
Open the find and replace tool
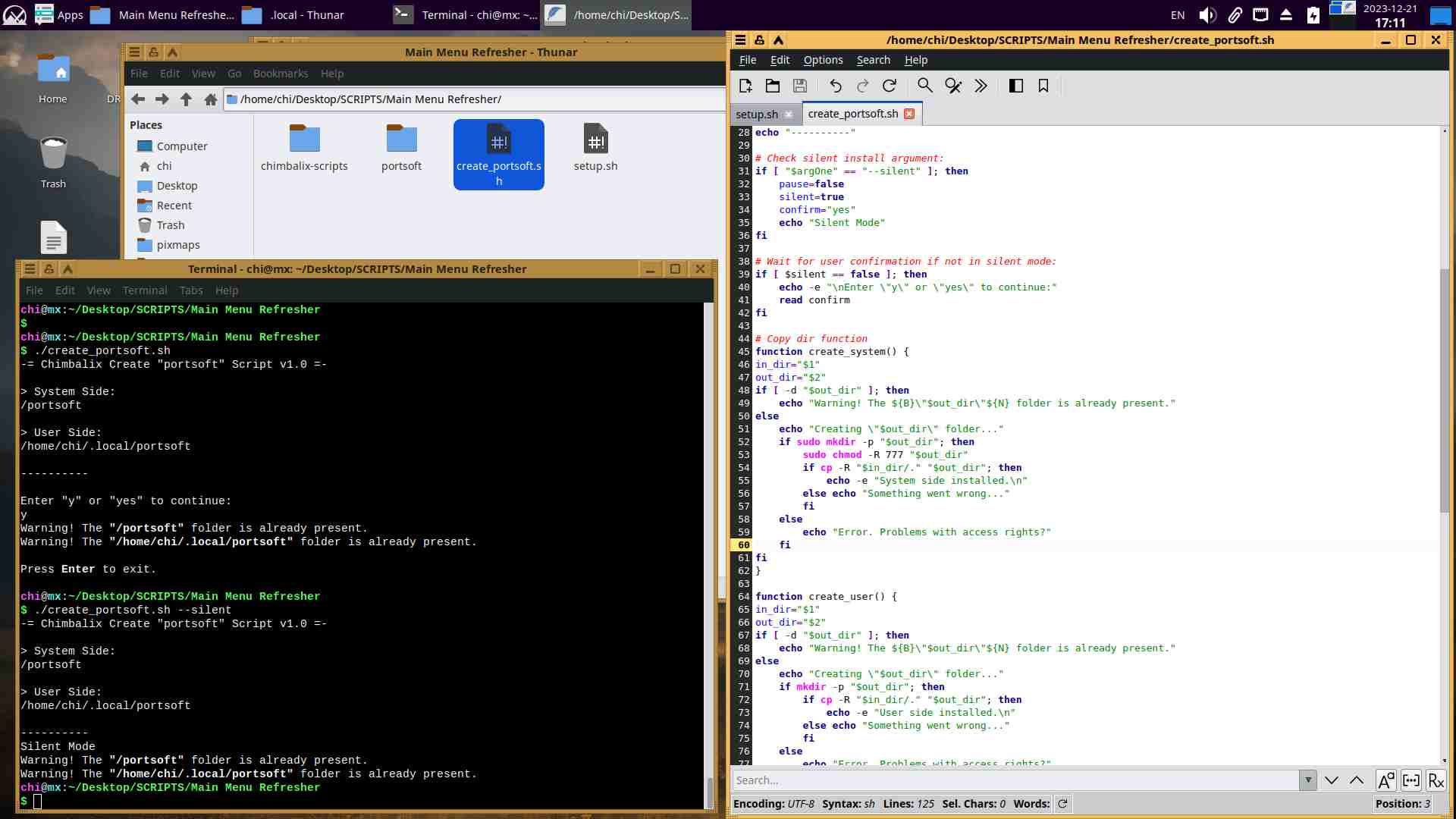(x=953, y=86)
